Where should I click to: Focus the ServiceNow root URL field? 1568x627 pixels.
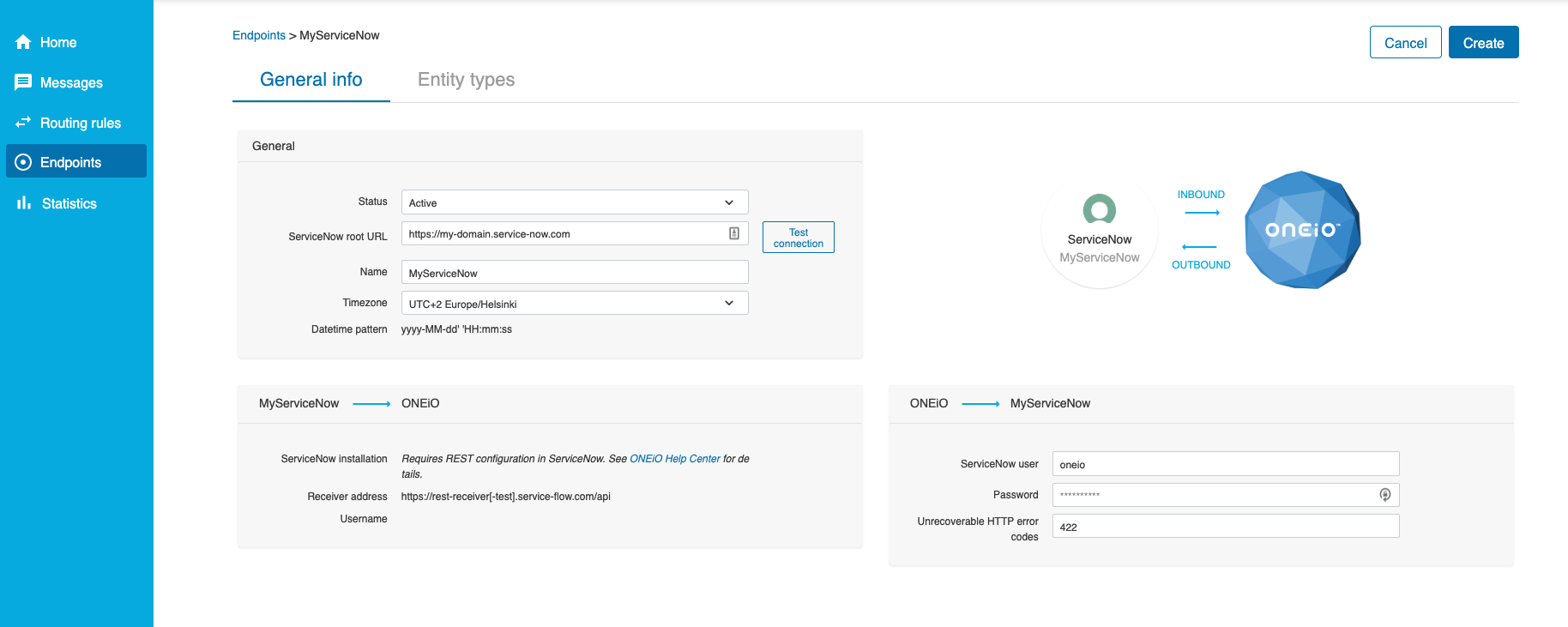pos(575,233)
